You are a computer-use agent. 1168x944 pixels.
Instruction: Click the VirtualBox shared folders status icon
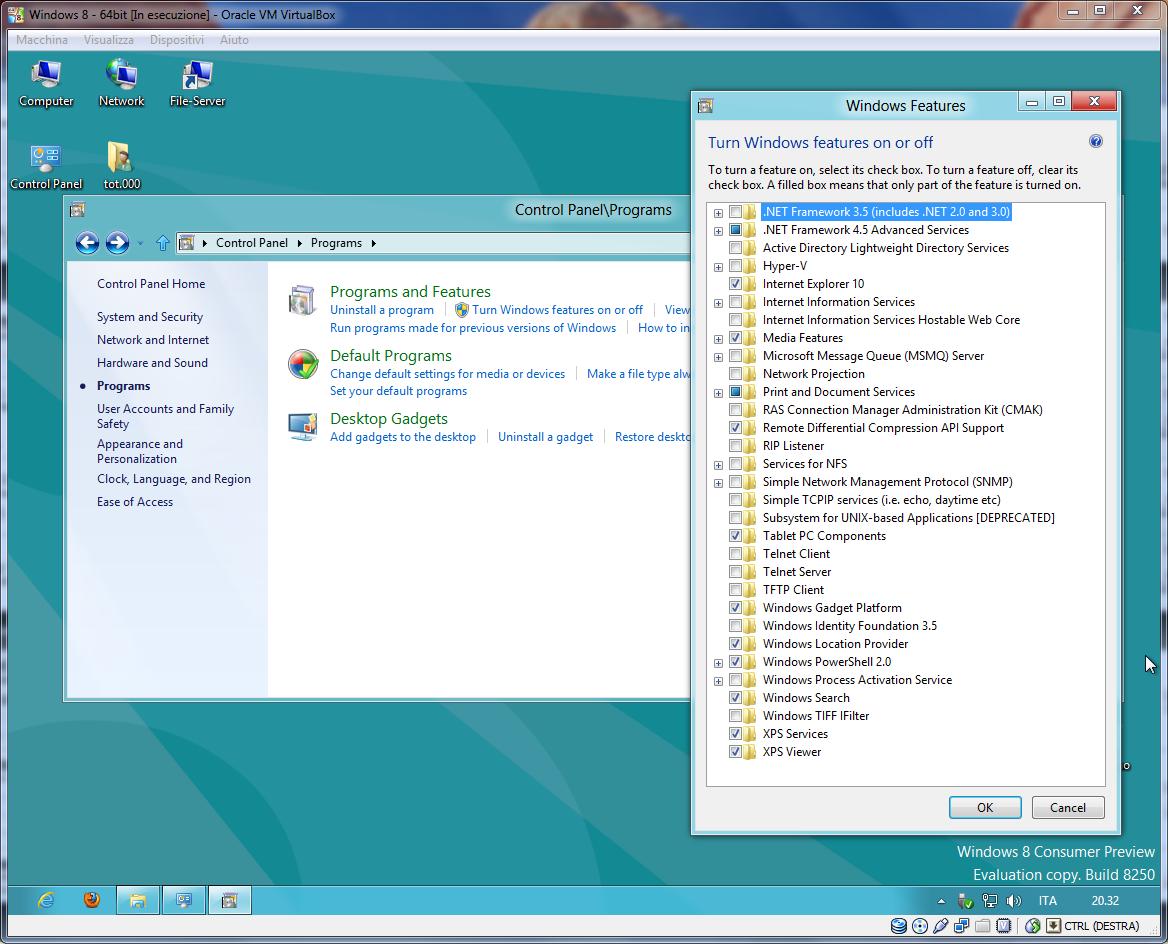click(983, 926)
